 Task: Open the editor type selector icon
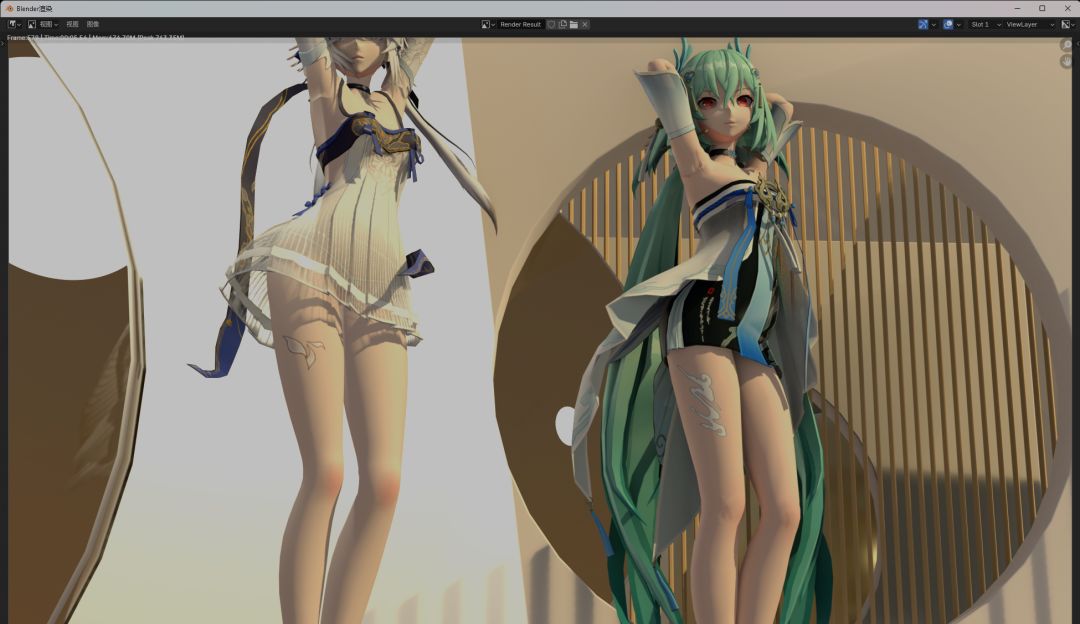coord(14,24)
